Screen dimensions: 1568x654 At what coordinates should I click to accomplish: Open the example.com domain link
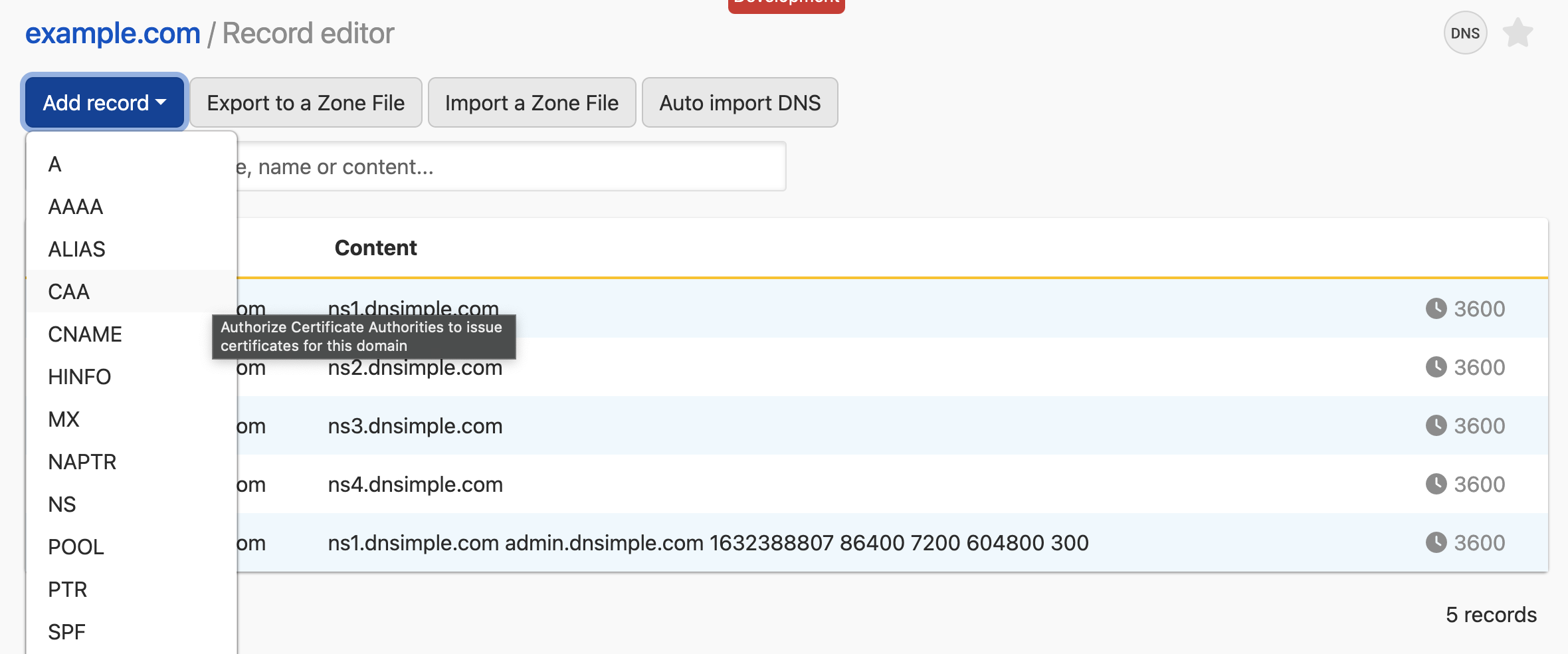pyautogui.click(x=113, y=33)
